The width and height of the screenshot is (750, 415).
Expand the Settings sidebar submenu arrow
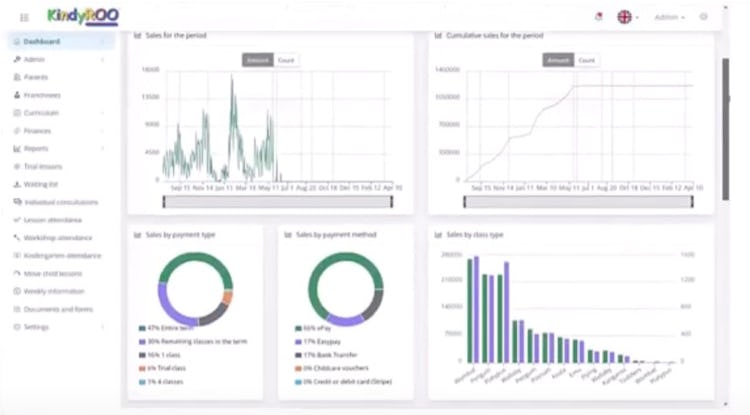pyautogui.click(x=102, y=327)
